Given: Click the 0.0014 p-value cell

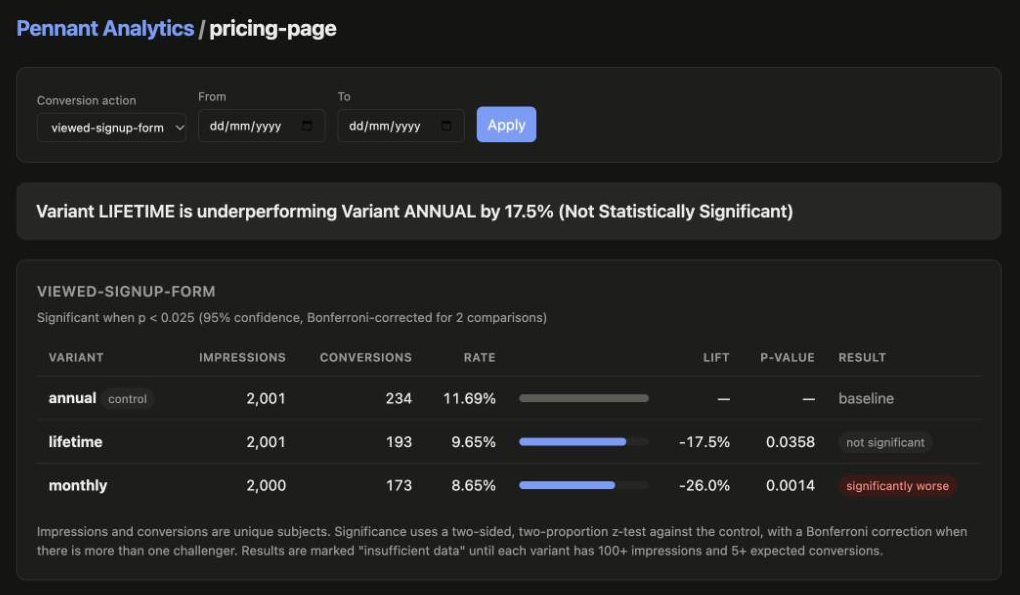Looking at the screenshot, I should (790, 485).
